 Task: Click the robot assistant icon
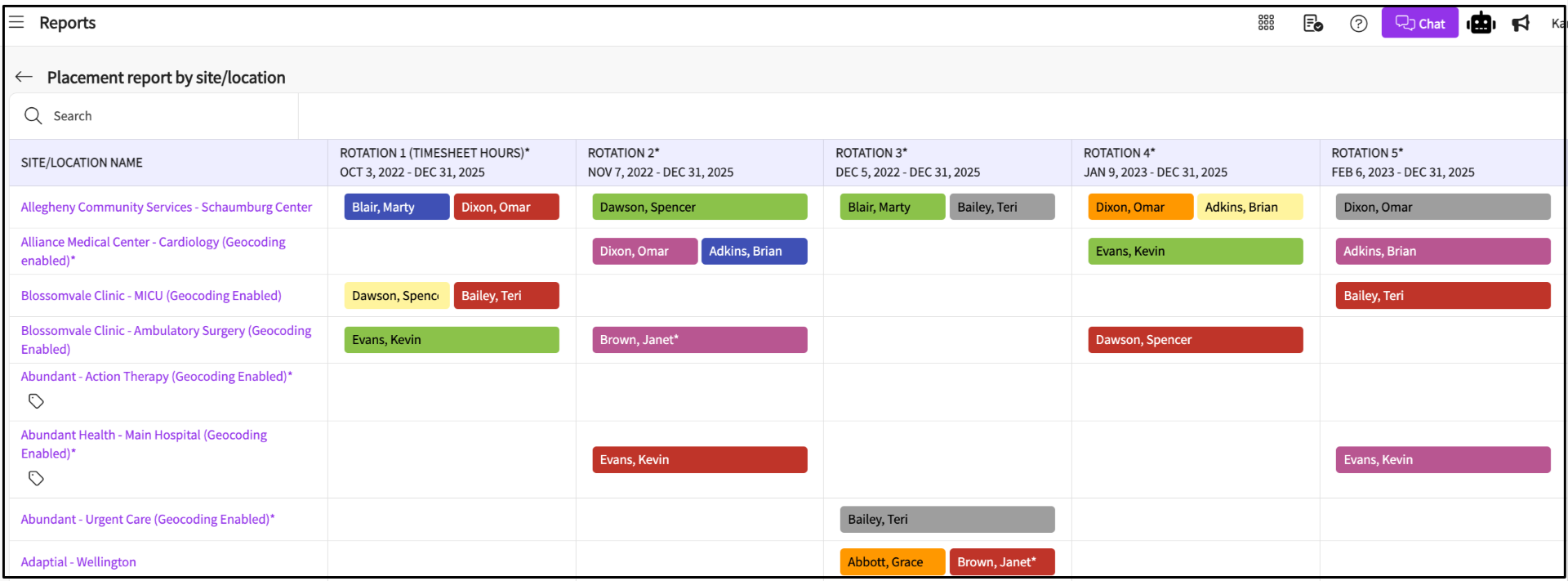coord(1481,23)
